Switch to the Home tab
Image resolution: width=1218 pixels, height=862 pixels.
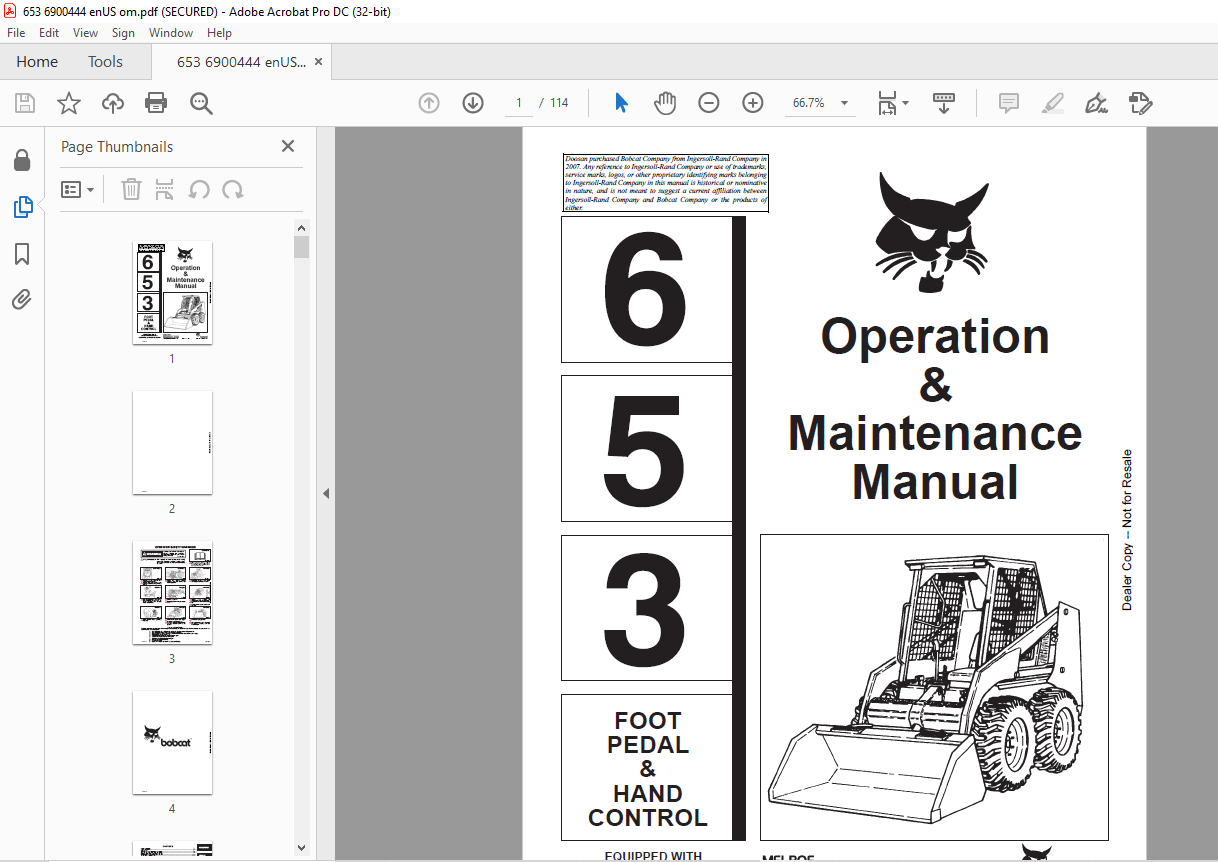point(37,62)
